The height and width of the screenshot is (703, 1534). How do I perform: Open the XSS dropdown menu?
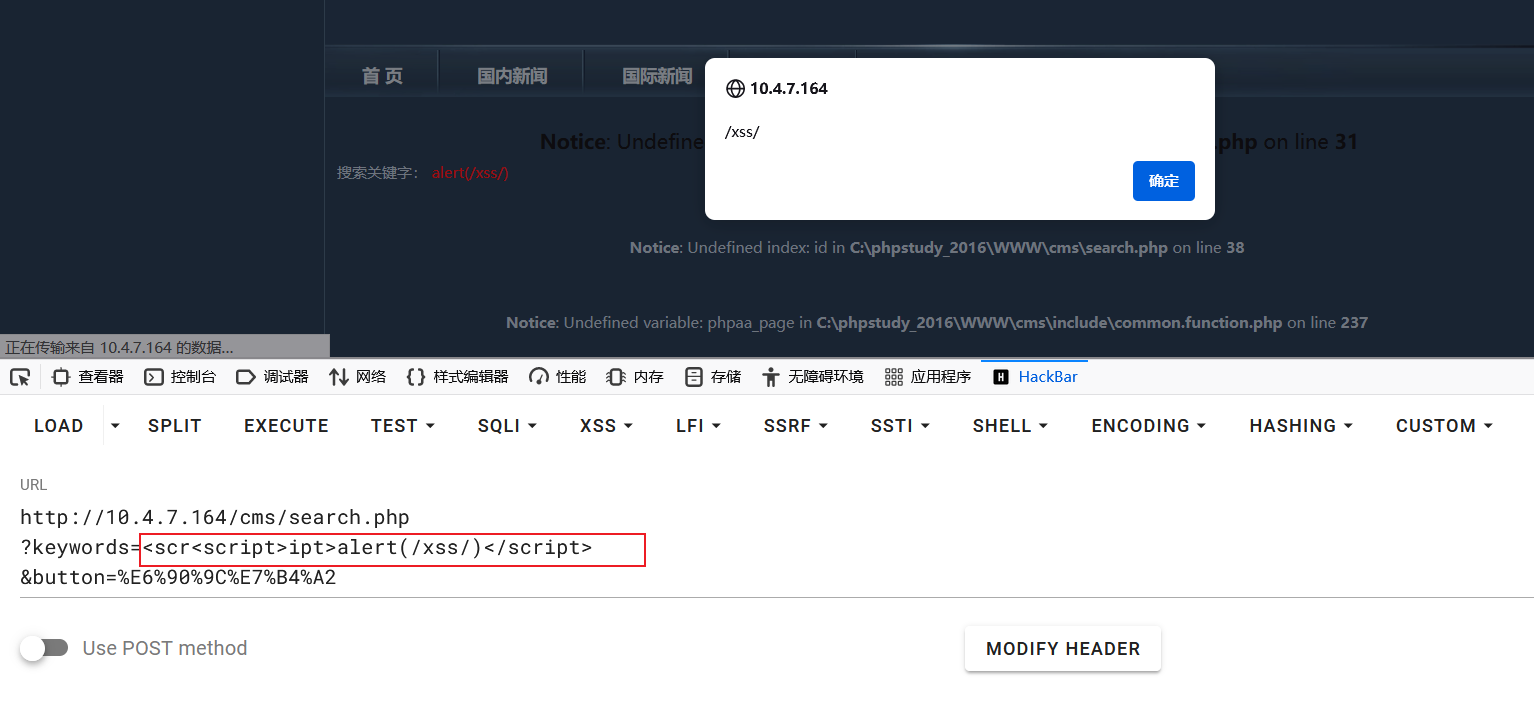(607, 425)
